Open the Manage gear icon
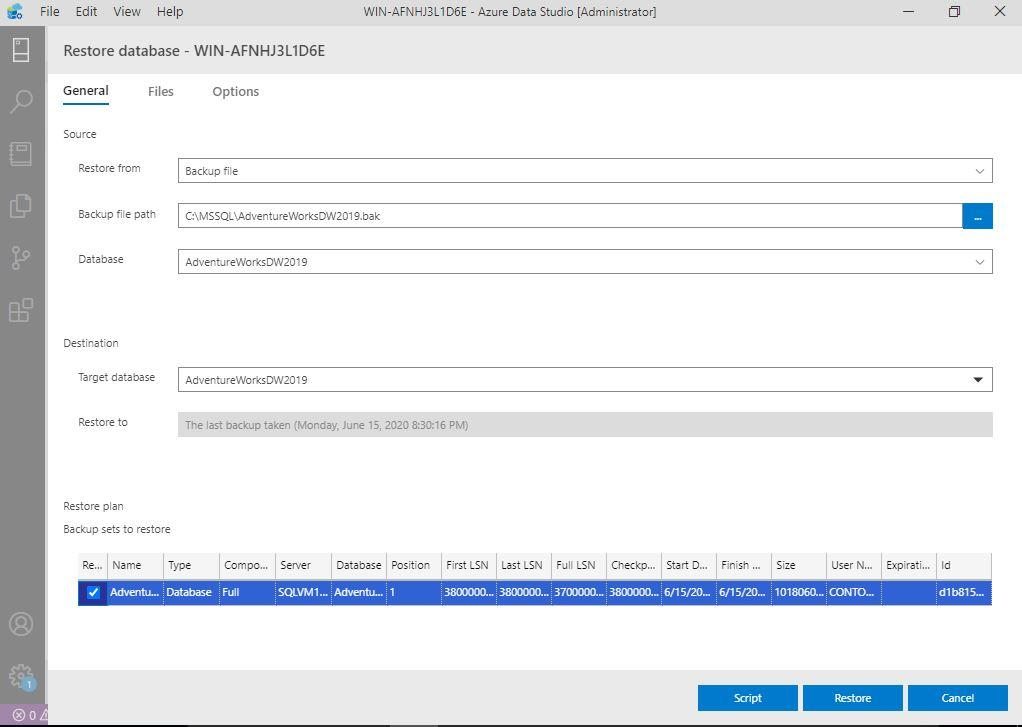This screenshot has height=727, width=1022. tap(21, 676)
